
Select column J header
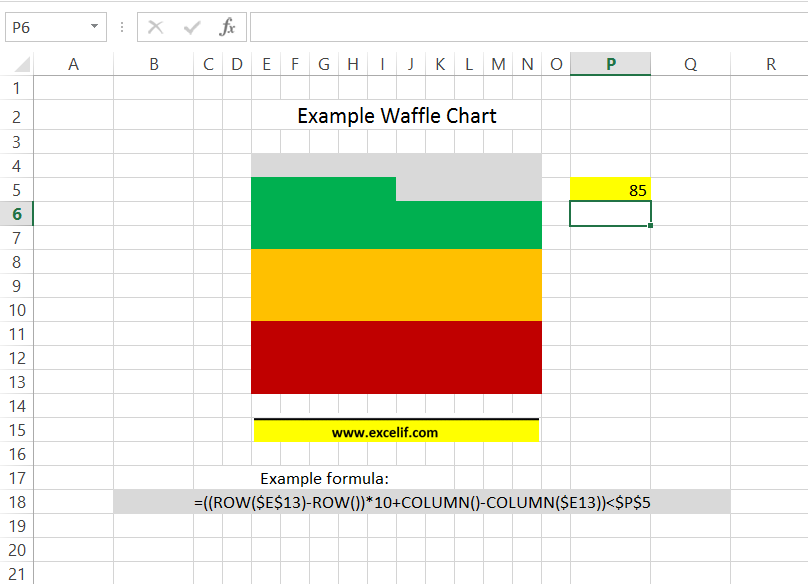point(411,64)
